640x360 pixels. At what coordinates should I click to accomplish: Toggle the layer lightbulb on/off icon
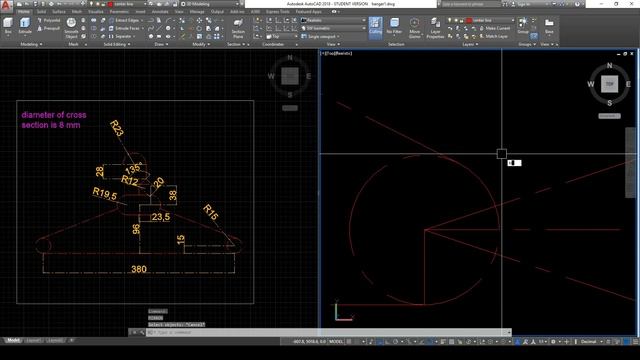tap(450, 20)
